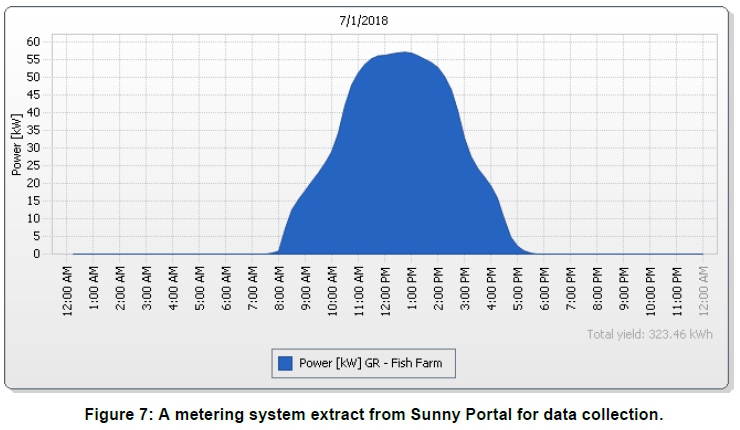Click the peak of the blue power curve
This screenshot has width=740, height=430.
[404, 53]
